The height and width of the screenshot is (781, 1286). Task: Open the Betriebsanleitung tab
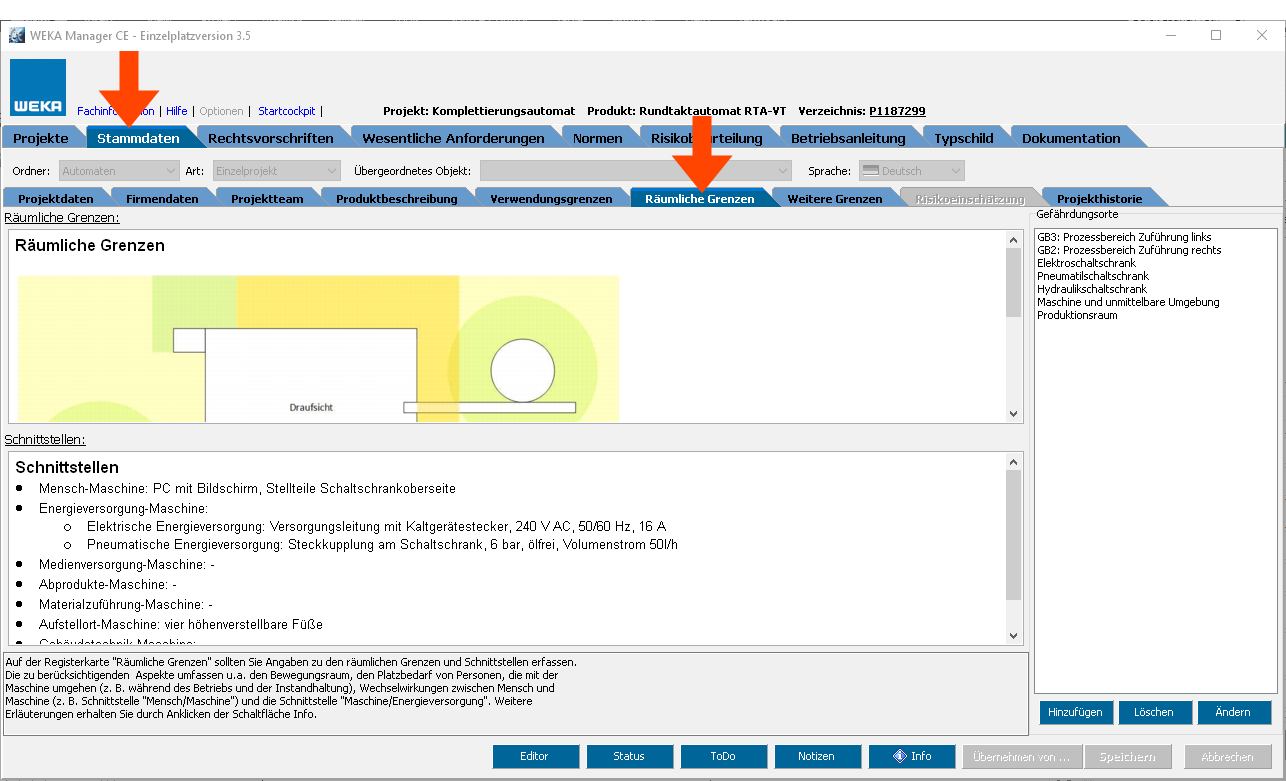pos(848,138)
